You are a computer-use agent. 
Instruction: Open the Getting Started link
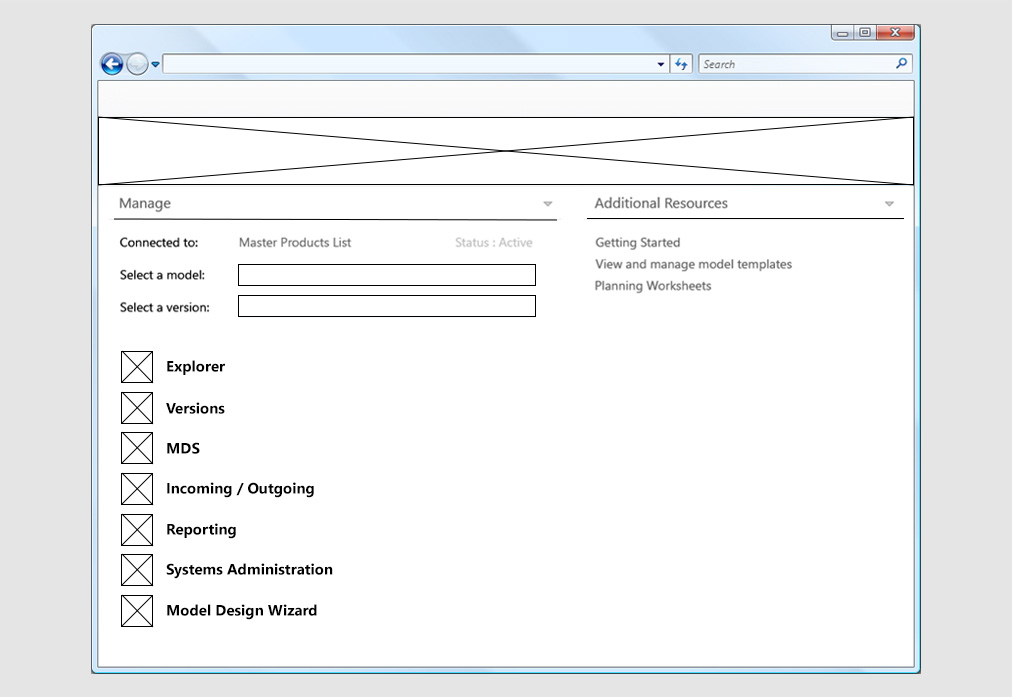[637, 243]
